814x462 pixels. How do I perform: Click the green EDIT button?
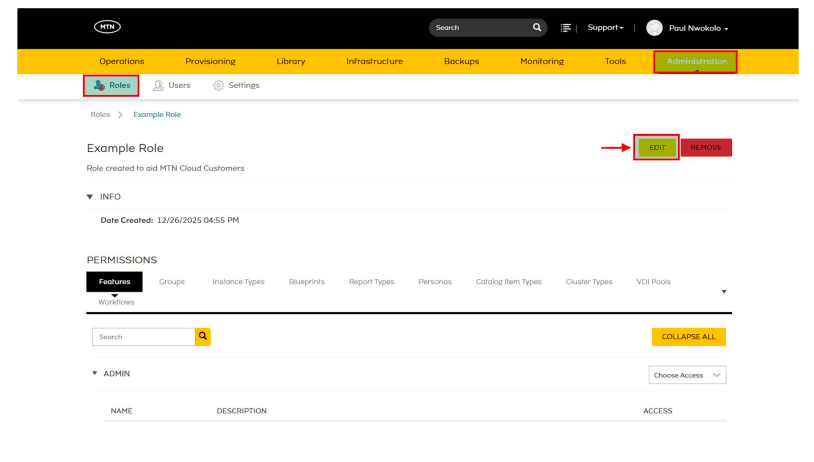point(657,147)
